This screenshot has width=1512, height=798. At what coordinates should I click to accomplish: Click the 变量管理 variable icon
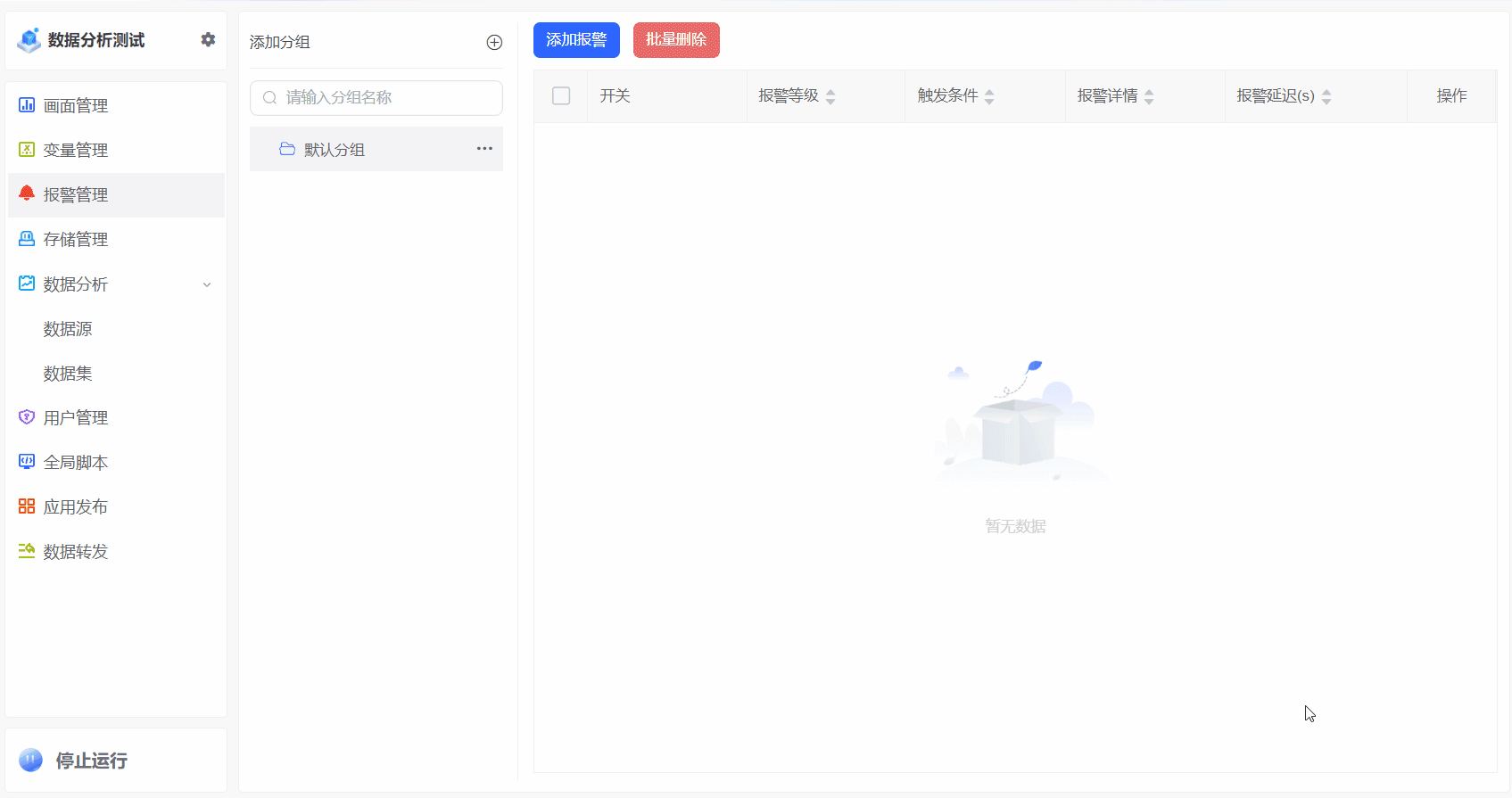coord(27,150)
